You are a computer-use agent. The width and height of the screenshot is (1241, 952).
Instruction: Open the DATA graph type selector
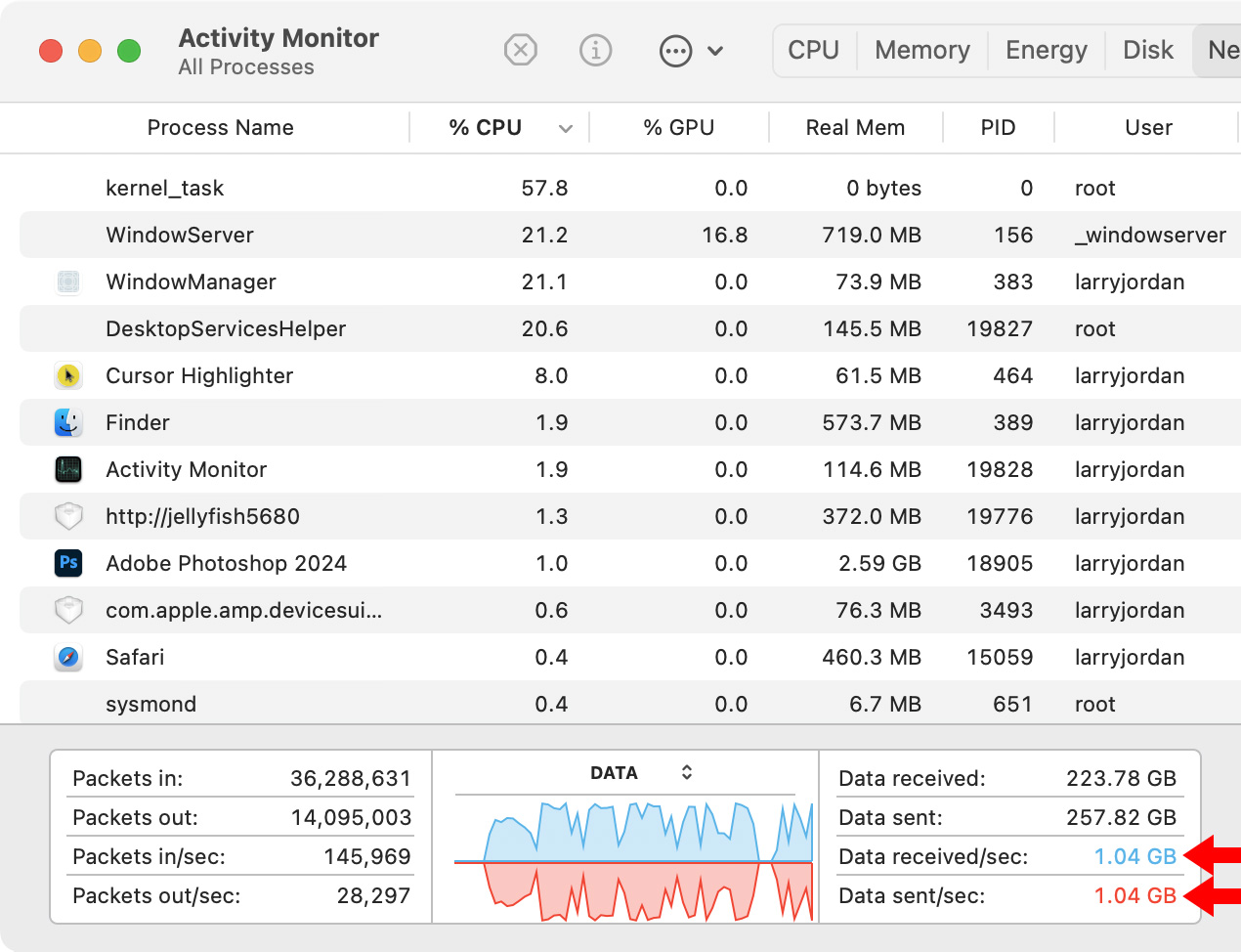(687, 772)
